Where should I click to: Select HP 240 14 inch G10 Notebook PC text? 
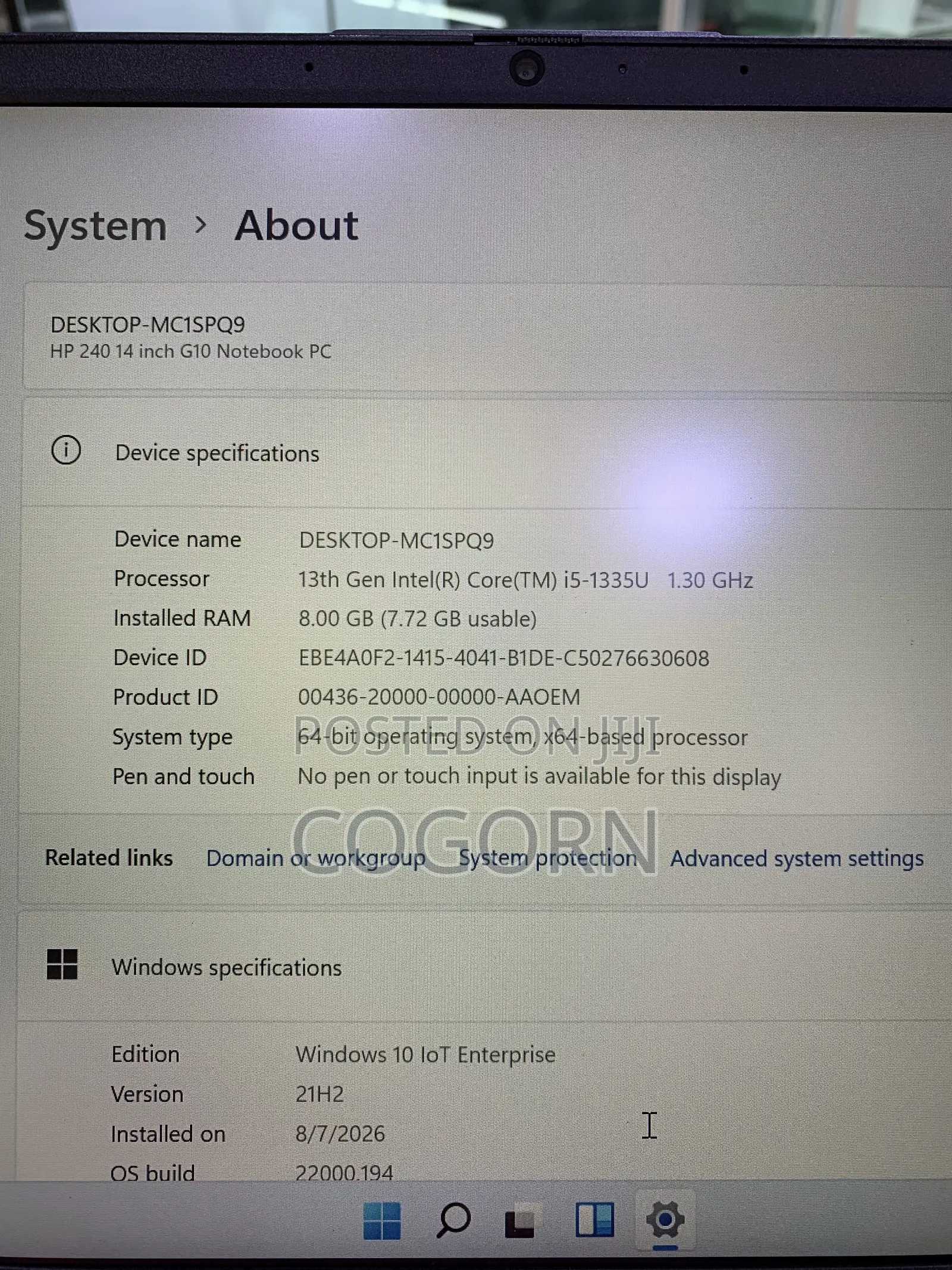click(190, 352)
